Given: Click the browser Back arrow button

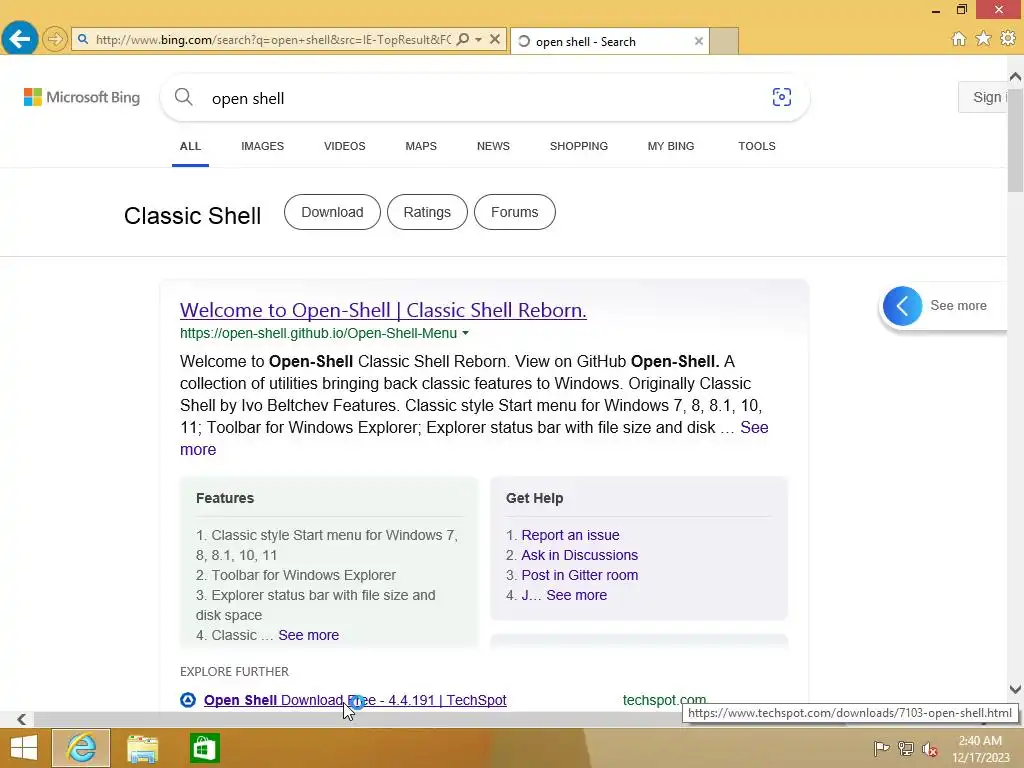Looking at the screenshot, I should (20, 39).
